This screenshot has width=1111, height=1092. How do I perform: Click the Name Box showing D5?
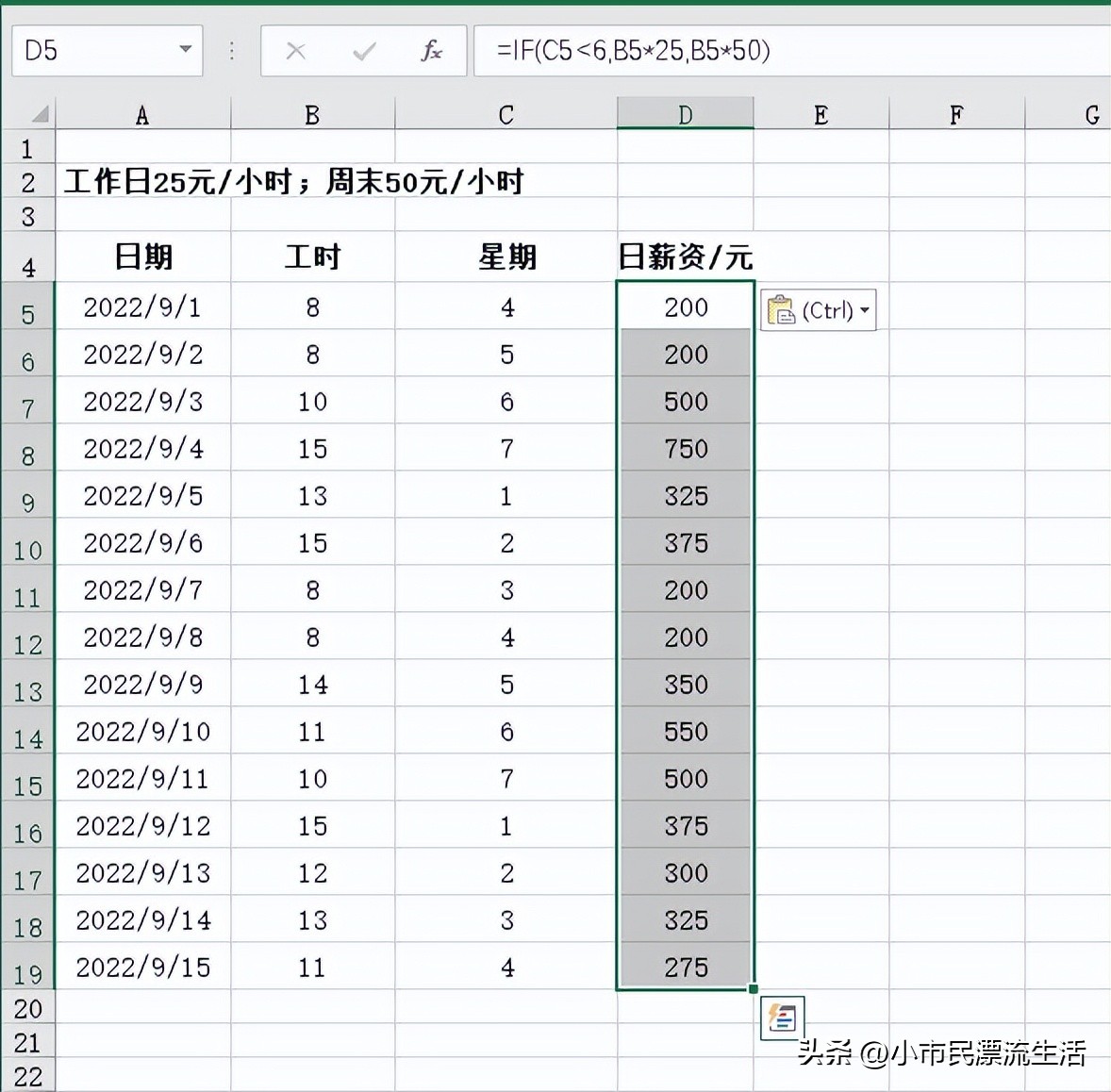tap(107, 50)
